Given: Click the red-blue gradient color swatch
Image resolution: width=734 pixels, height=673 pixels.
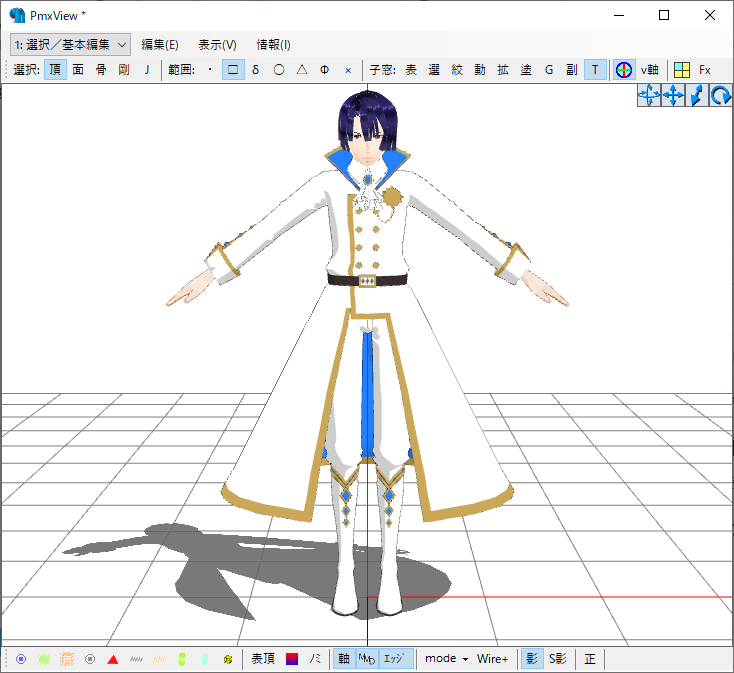Looking at the screenshot, I should pos(292,659).
